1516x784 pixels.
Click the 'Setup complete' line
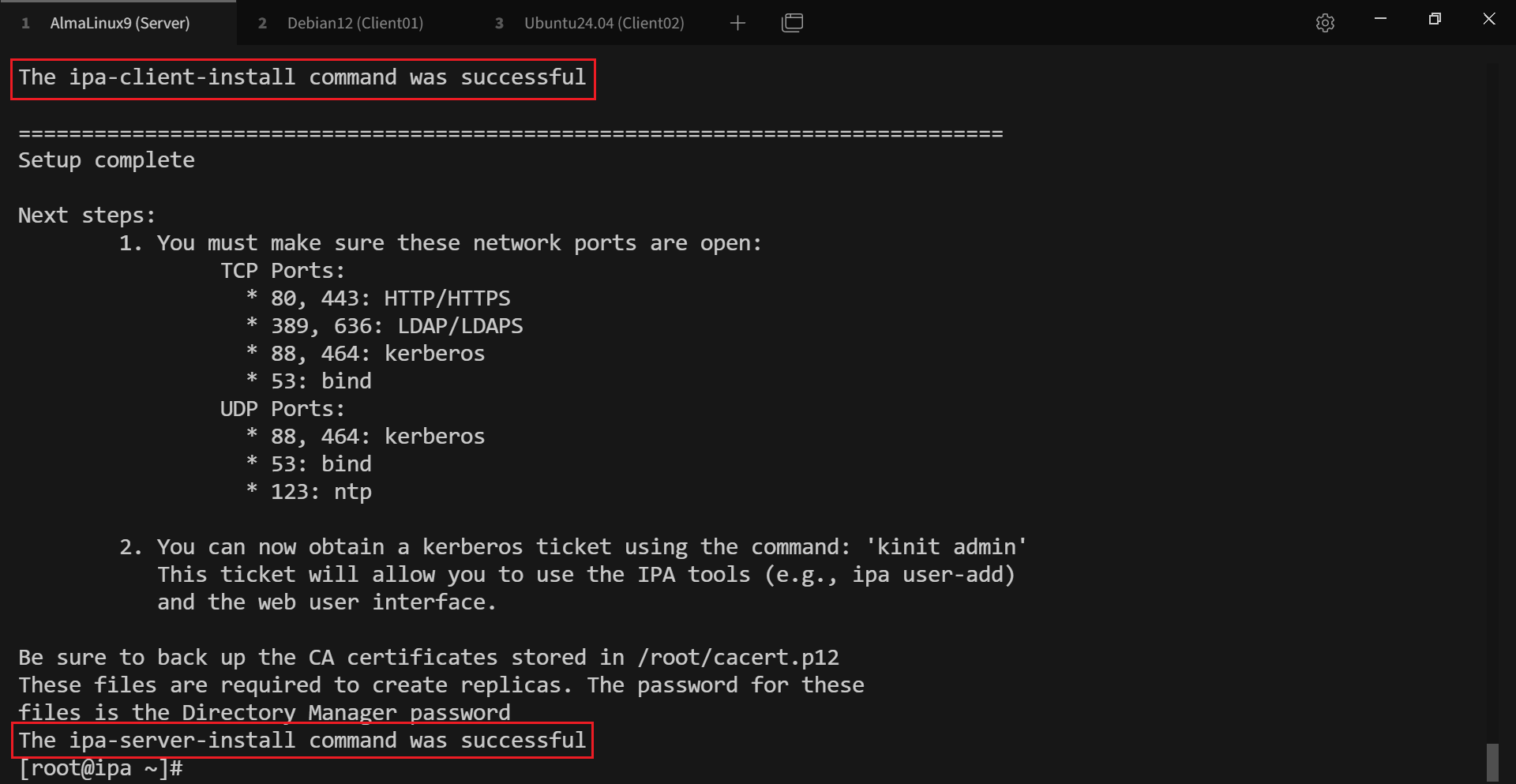(x=107, y=160)
